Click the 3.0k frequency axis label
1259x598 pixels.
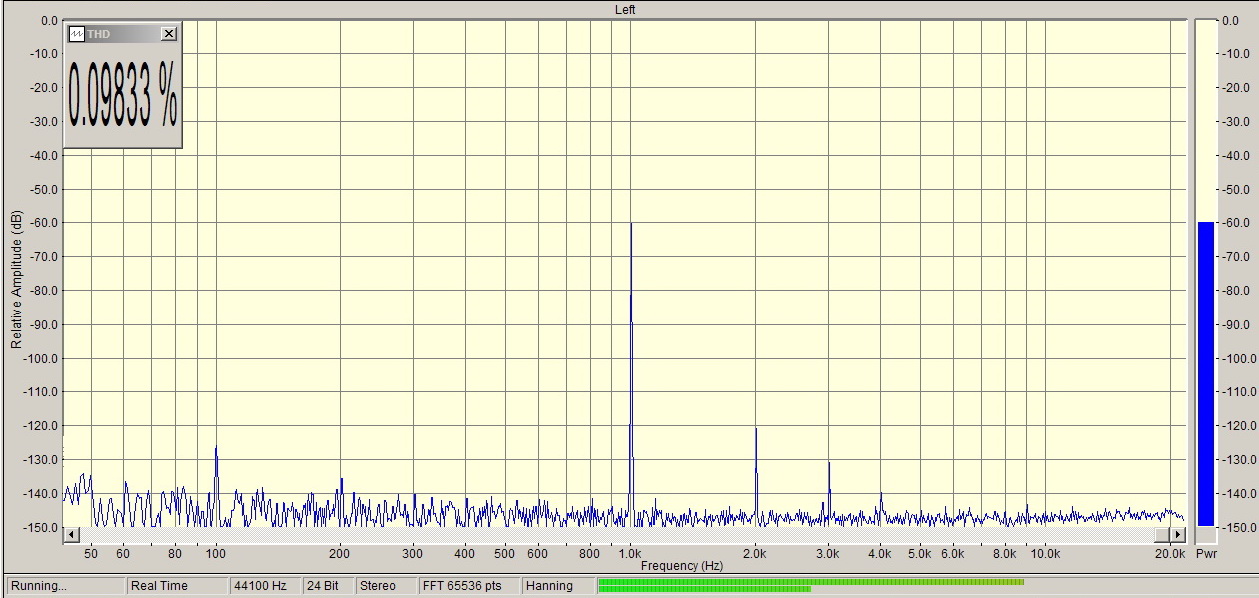(x=828, y=553)
